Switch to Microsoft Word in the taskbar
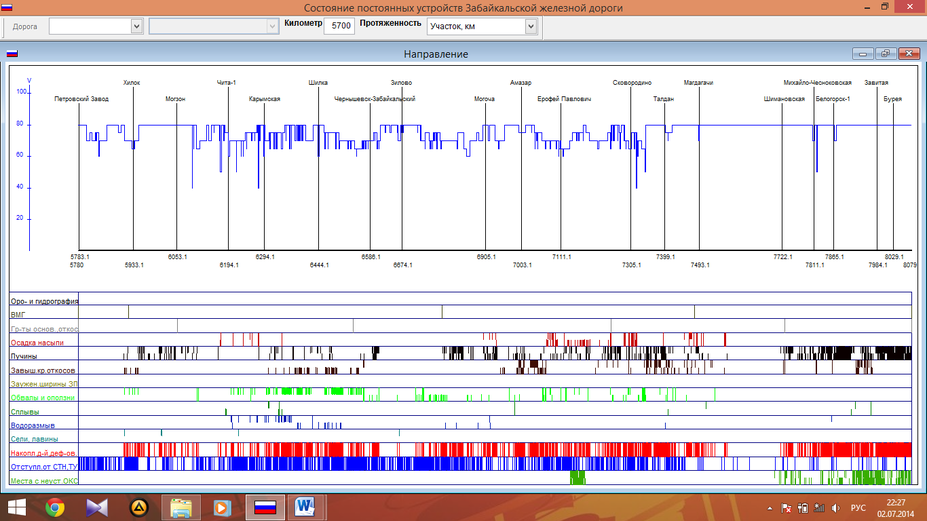The image size is (927, 521). click(x=304, y=508)
